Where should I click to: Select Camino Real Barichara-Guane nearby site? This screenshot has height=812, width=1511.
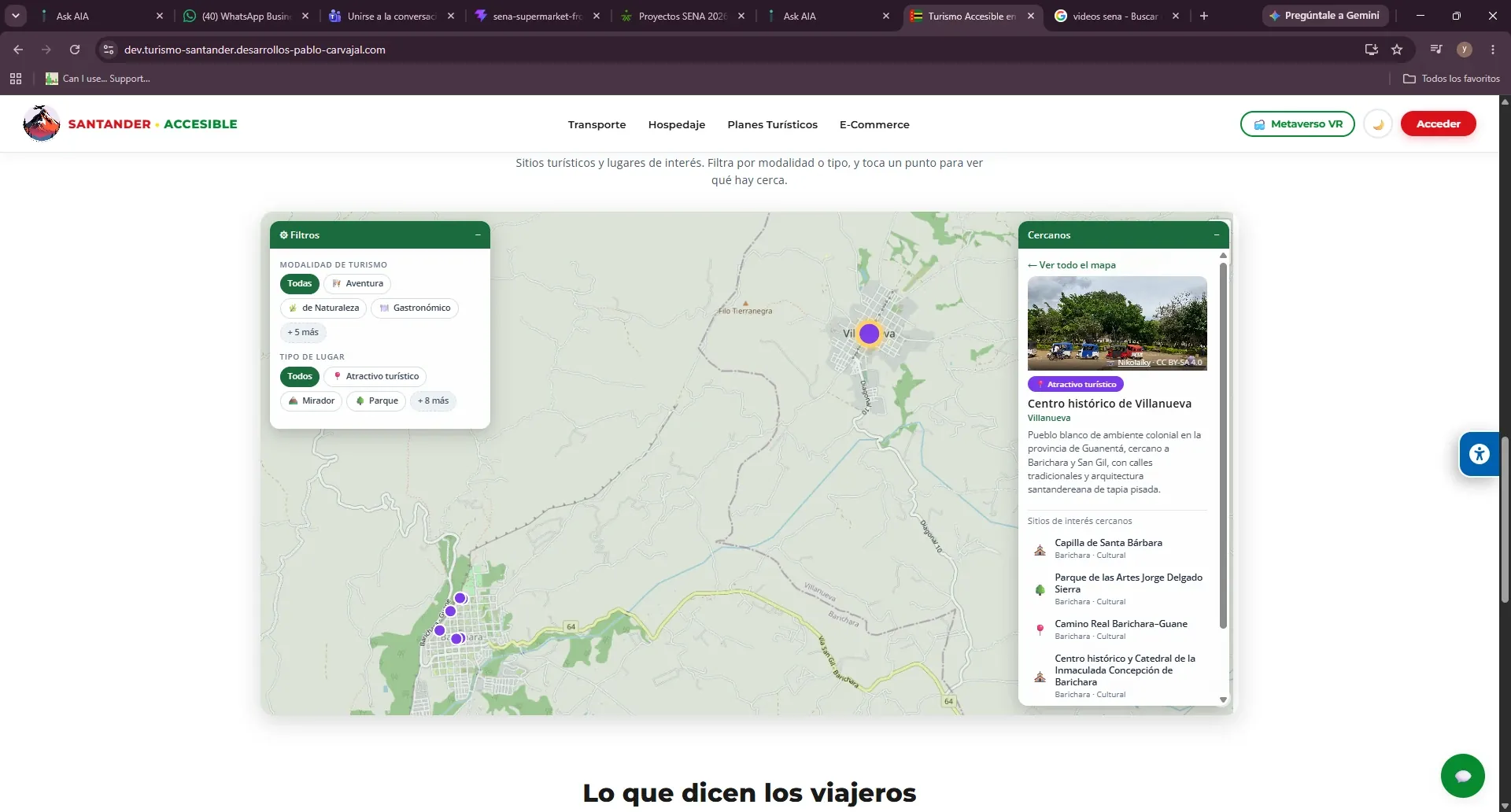coord(1117,629)
